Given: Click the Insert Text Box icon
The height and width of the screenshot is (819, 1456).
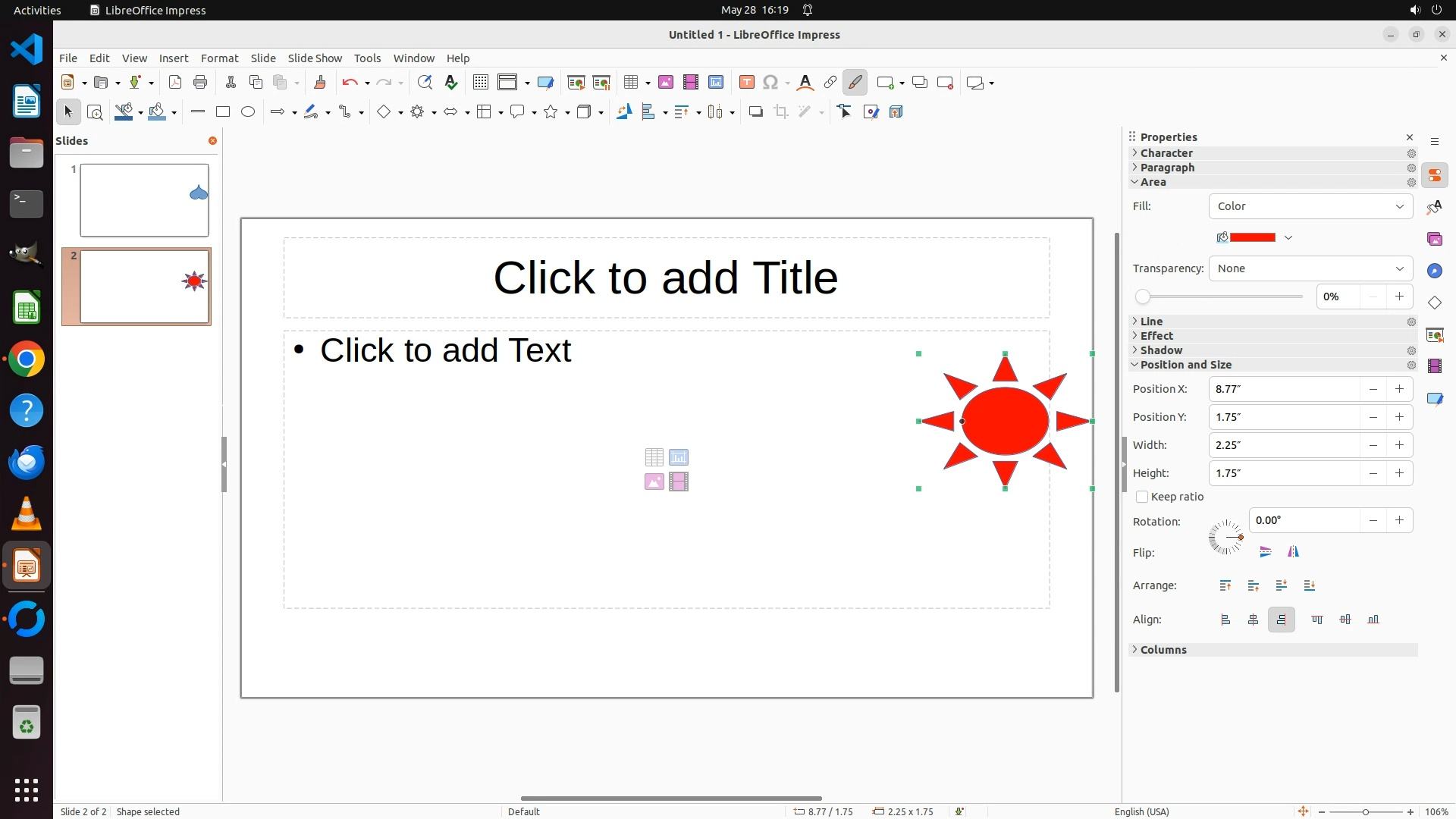Looking at the screenshot, I should pyautogui.click(x=746, y=83).
